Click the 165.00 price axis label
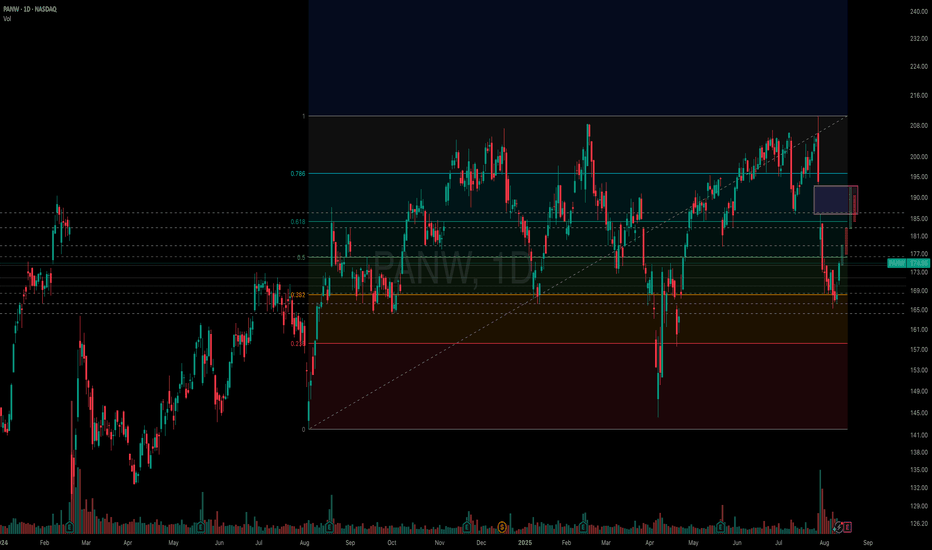Image resolution: width=932 pixels, height=550 pixels. point(918,310)
